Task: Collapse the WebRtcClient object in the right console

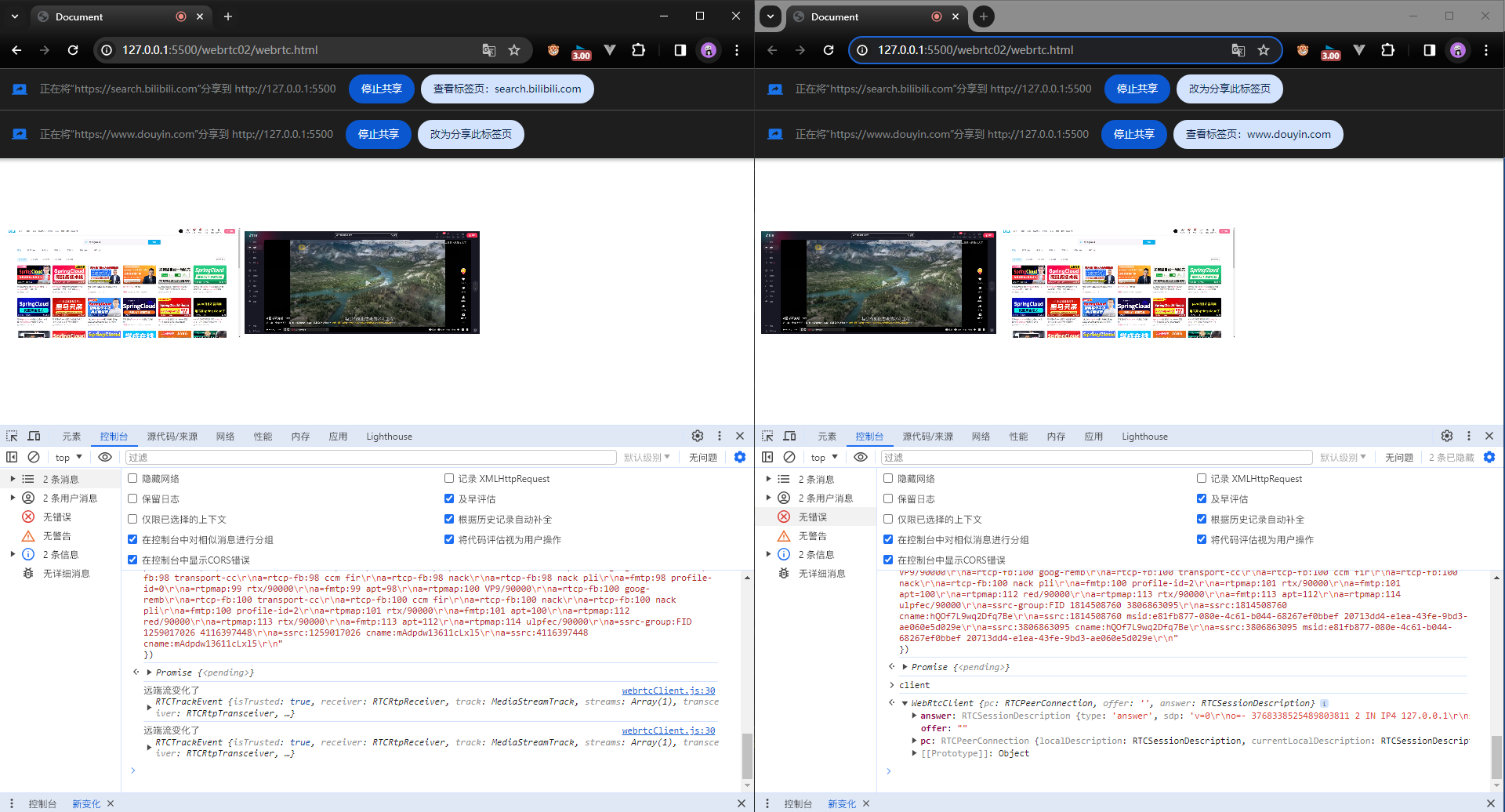Action: (x=905, y=704)
